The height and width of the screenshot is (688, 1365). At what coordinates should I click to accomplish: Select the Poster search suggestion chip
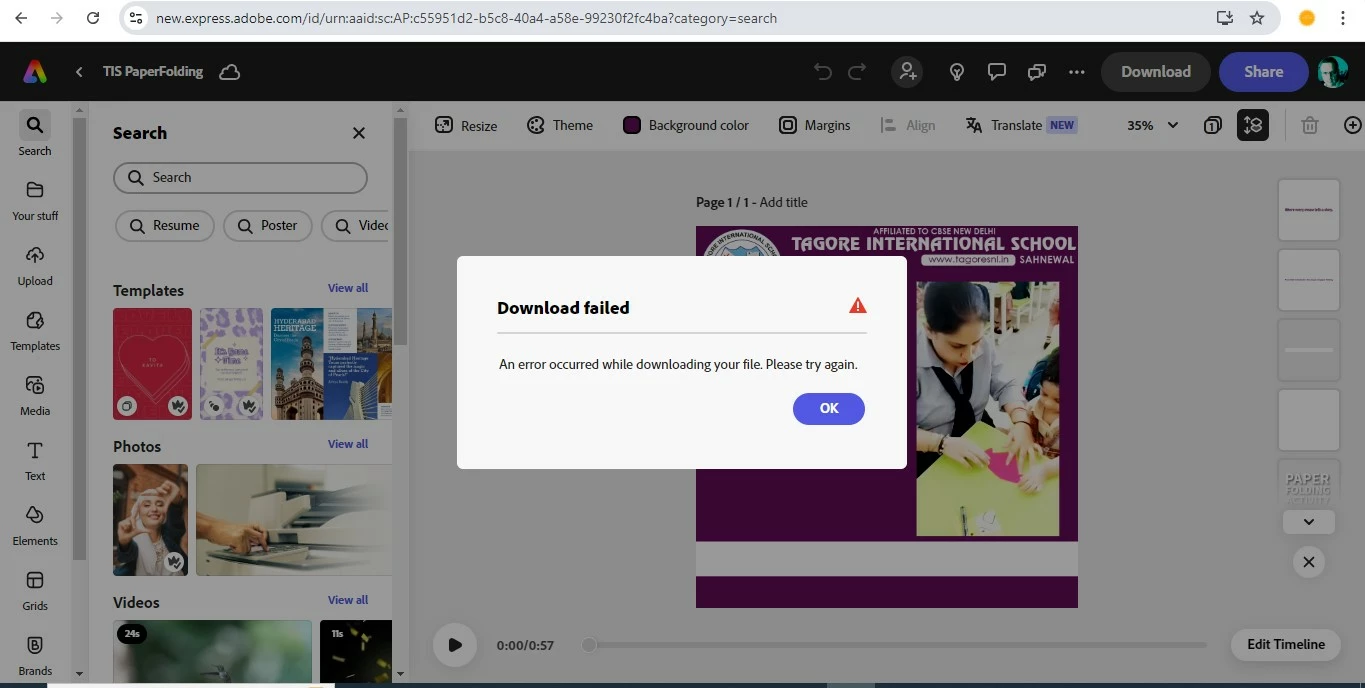[268, 225]
